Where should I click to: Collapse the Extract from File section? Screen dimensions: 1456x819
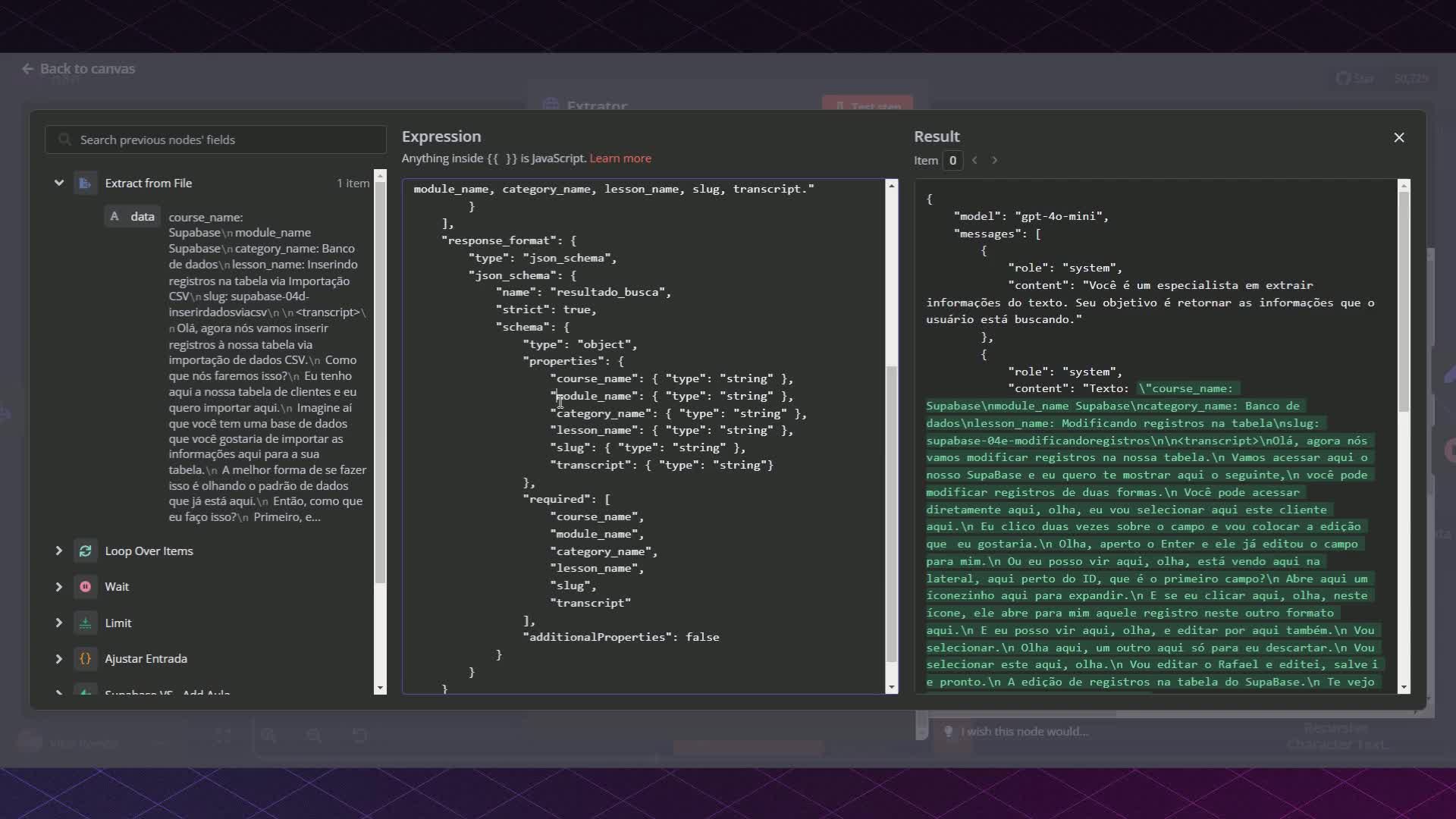(58, 184)
